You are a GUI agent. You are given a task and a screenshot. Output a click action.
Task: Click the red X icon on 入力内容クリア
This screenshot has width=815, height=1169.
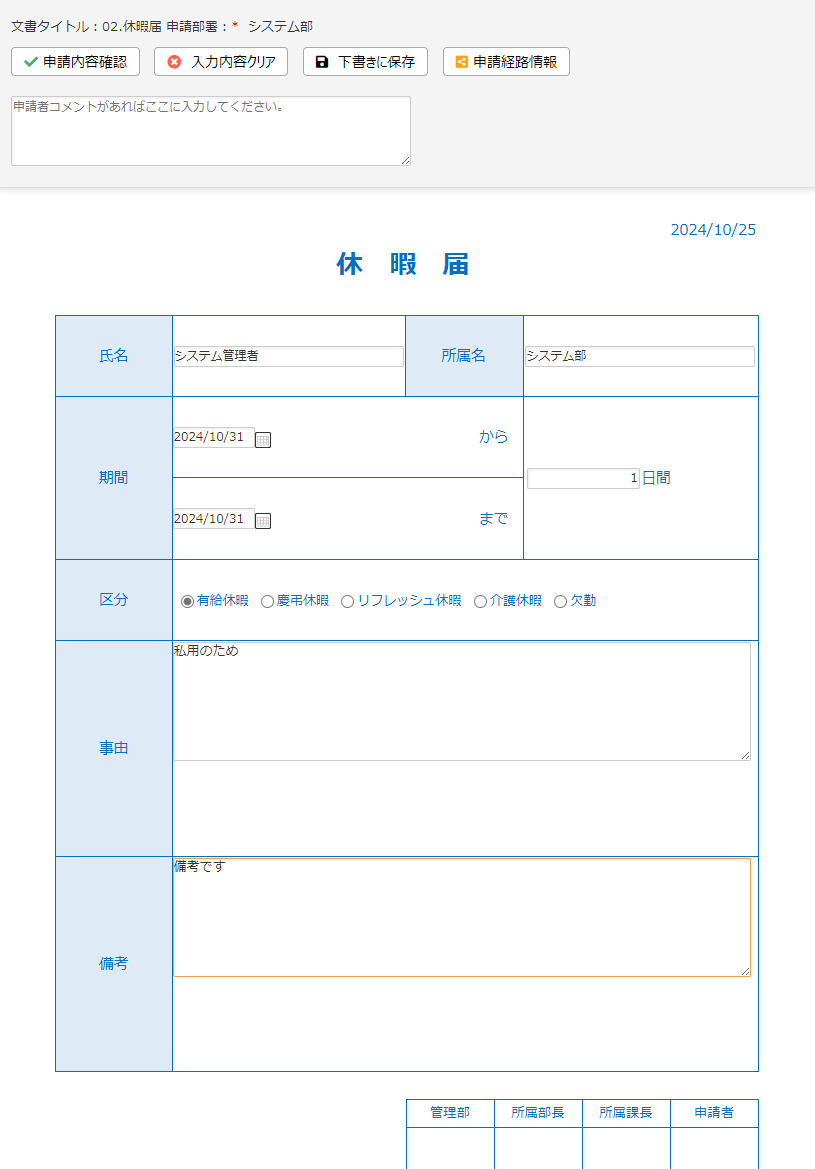click(x=174, y=62)
